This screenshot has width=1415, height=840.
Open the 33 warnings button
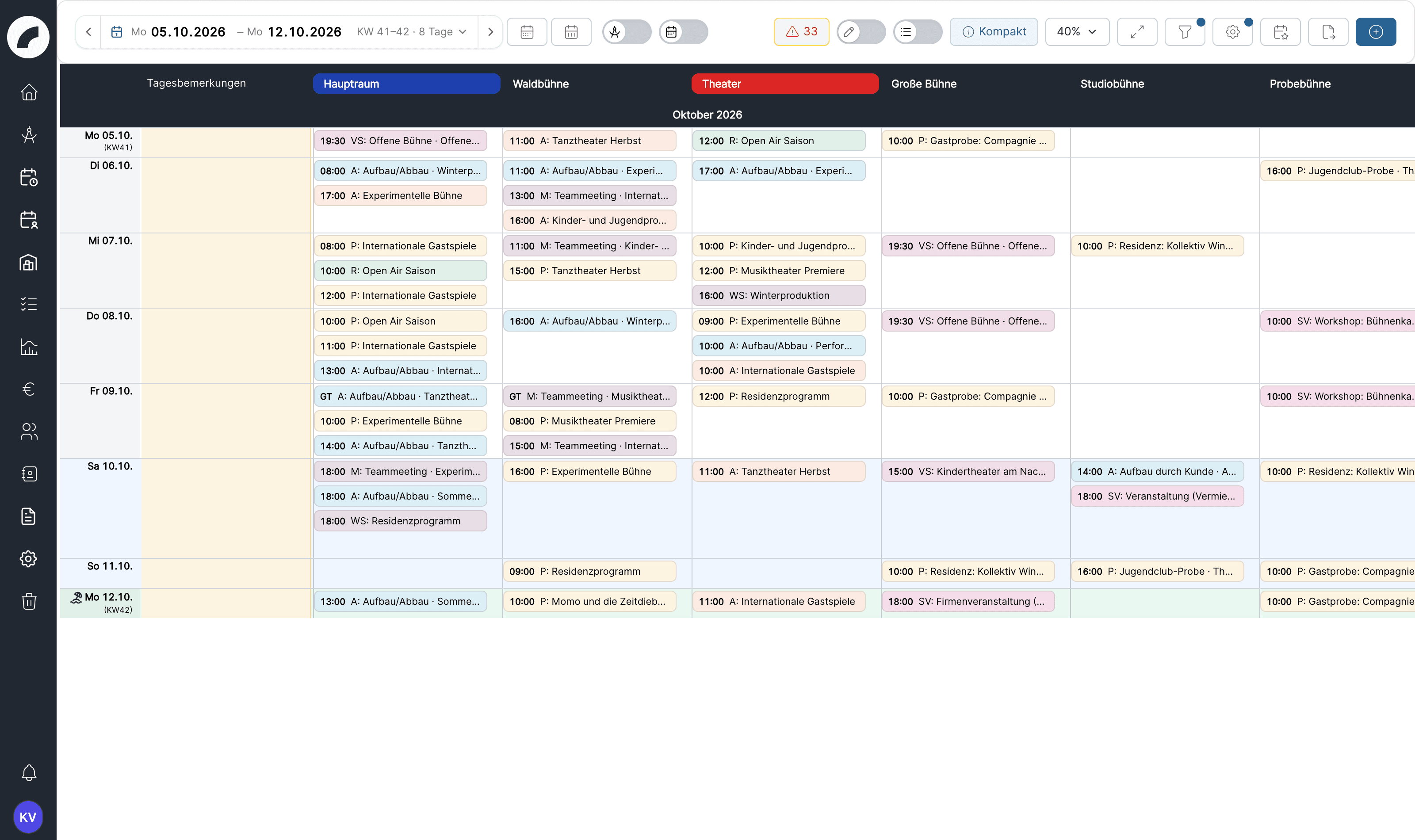[x=801, y=32]
